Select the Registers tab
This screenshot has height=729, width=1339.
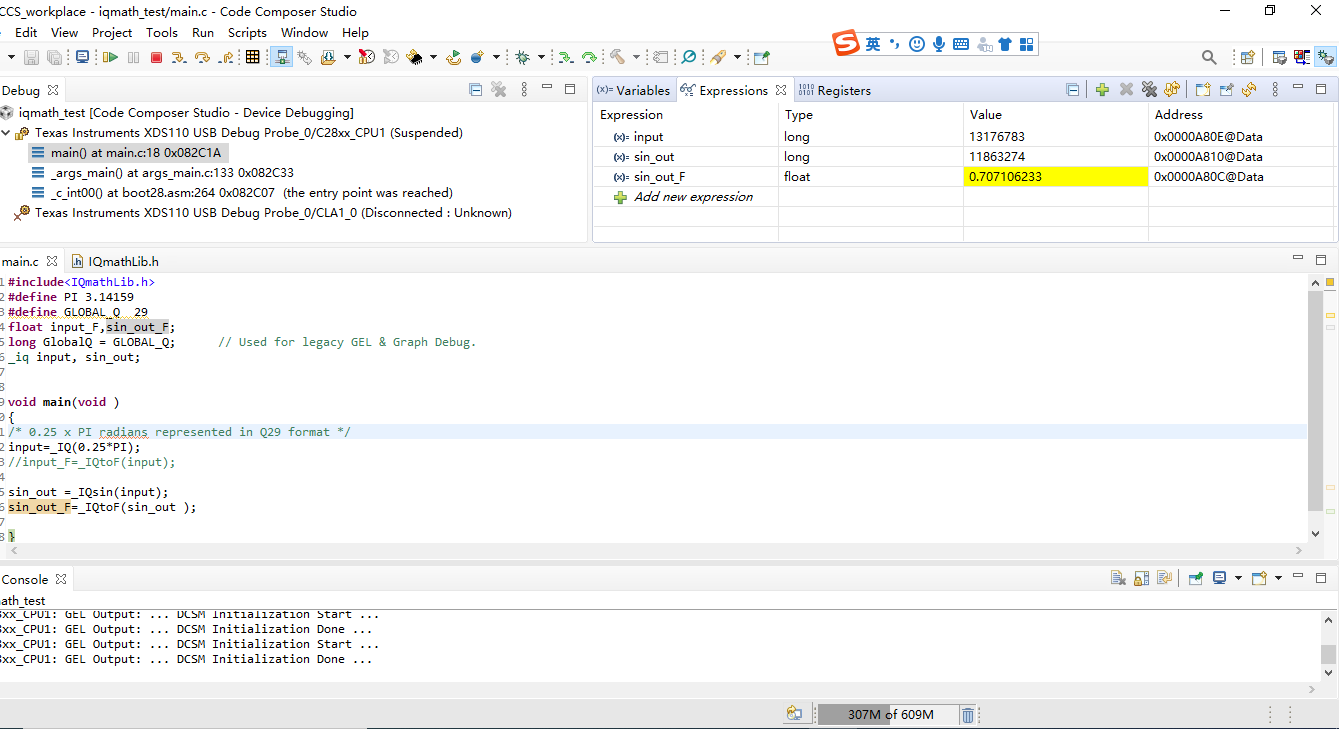pyautogui.click(x=843, y=89)
